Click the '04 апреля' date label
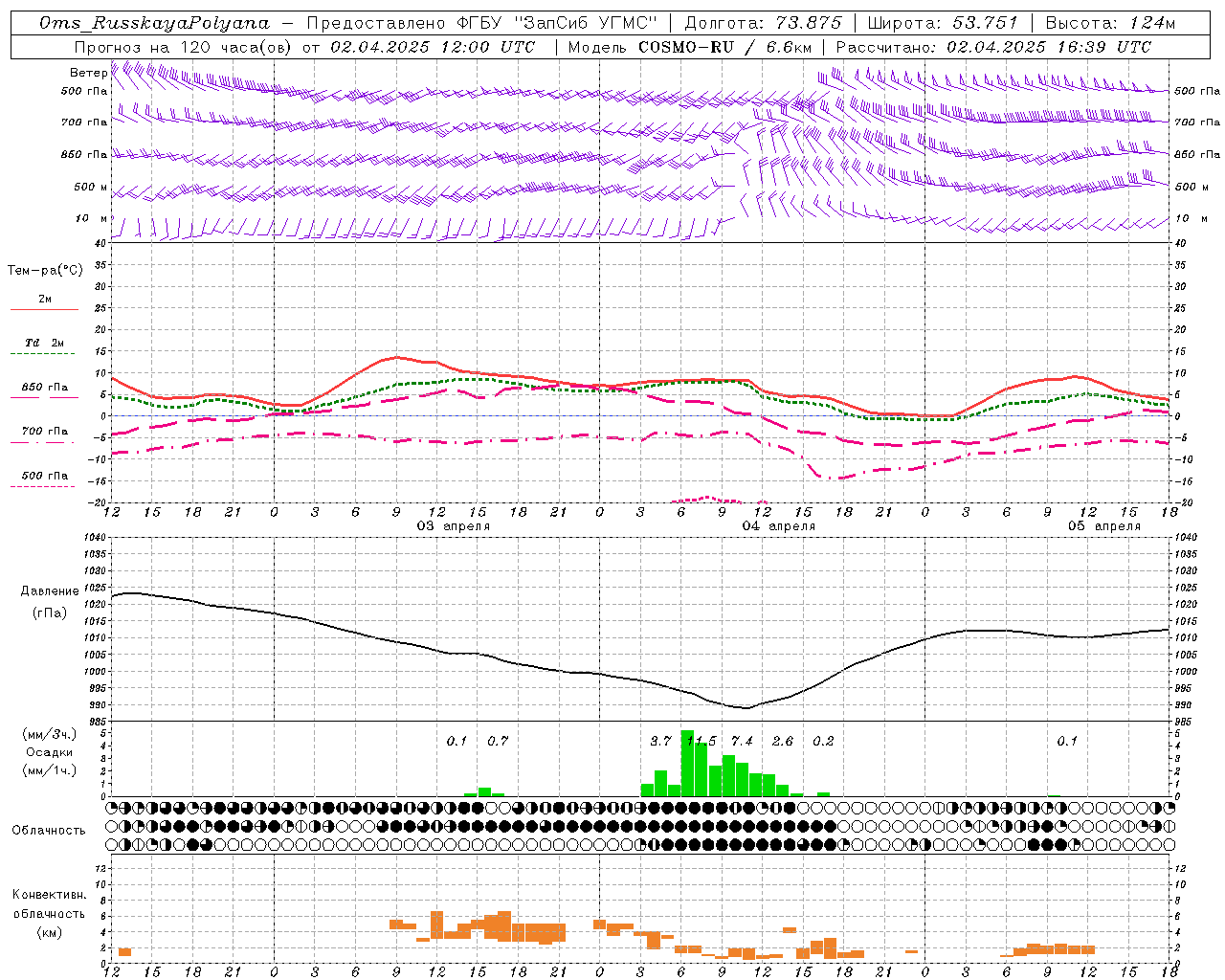Screen dimensions: 1225x980 point(779,526)
